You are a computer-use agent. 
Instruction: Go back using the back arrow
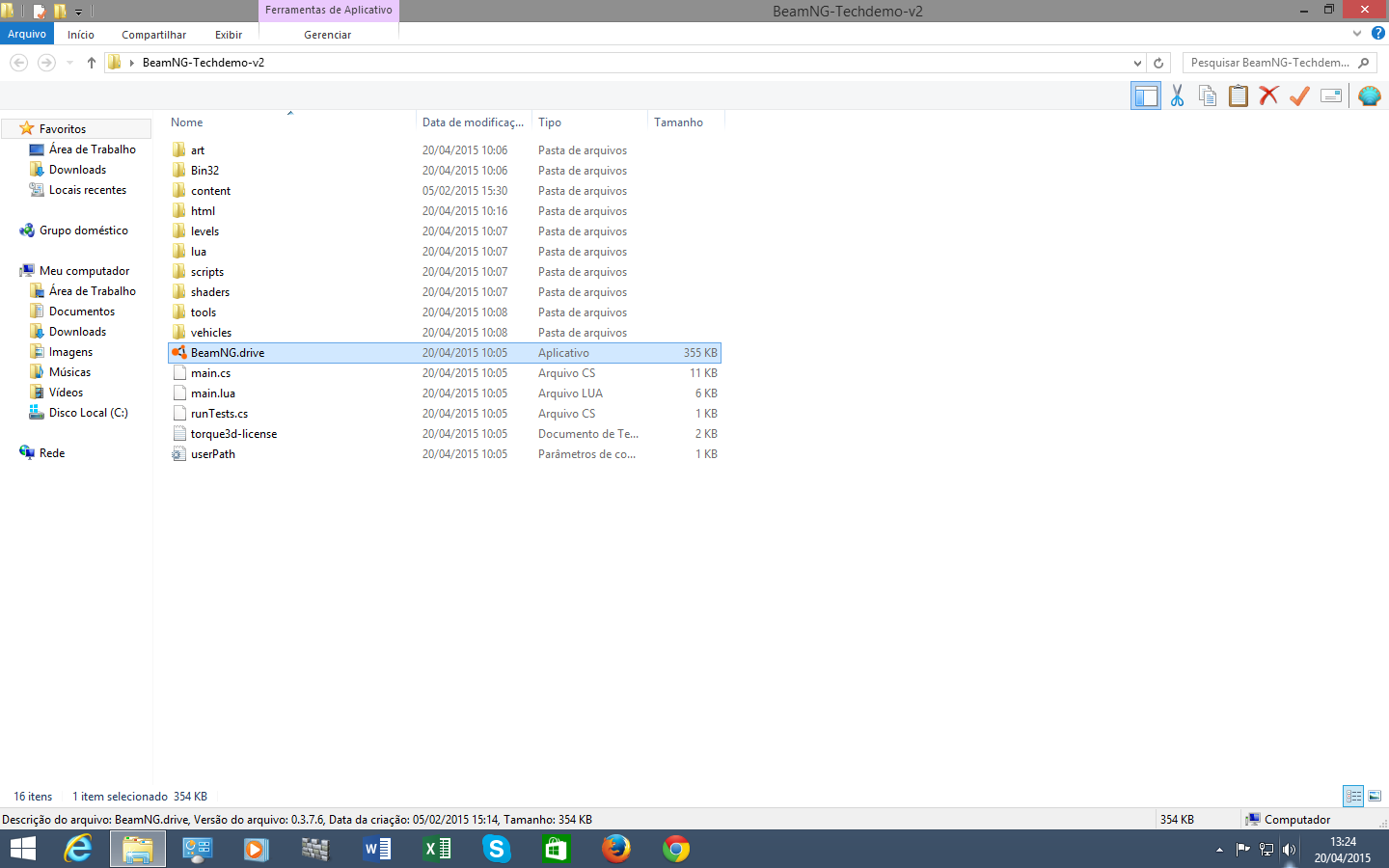pos(18,63)
